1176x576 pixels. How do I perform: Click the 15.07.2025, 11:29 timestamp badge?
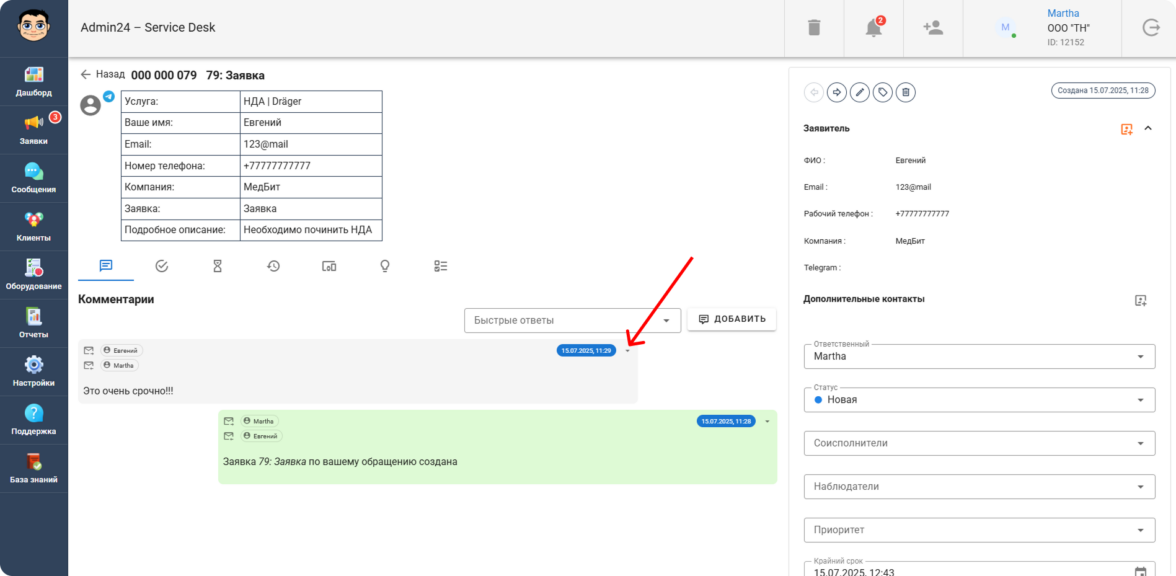pyautogui.click(x=586, y=350)
